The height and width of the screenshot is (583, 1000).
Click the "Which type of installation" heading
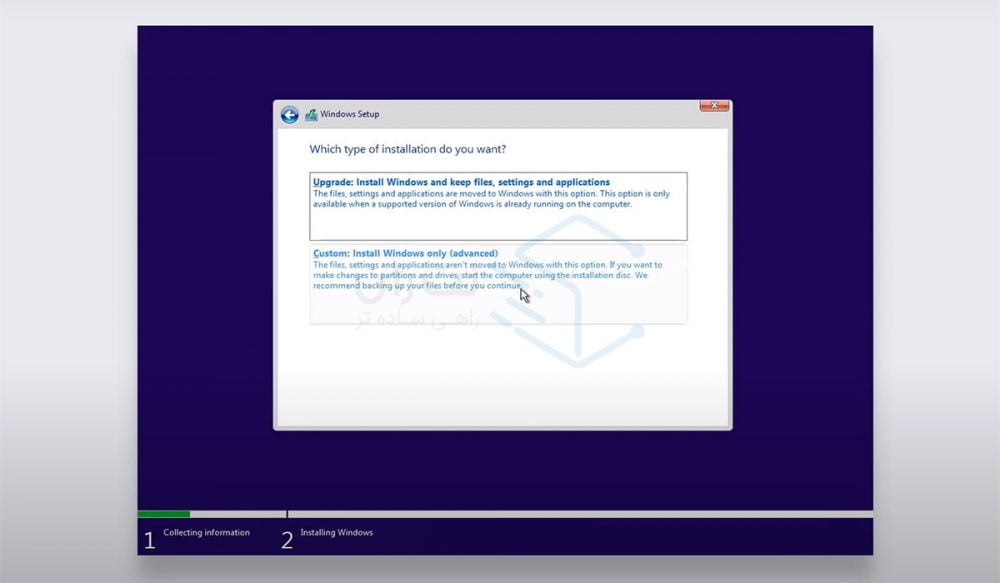tap(407, 149)
